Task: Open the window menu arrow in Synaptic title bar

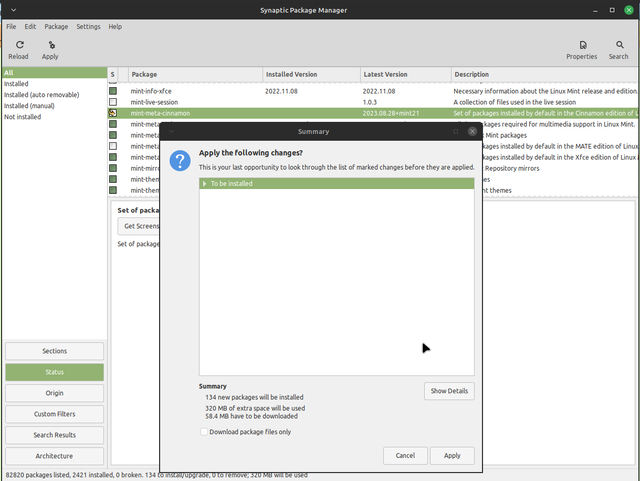Action: (13, 10)
